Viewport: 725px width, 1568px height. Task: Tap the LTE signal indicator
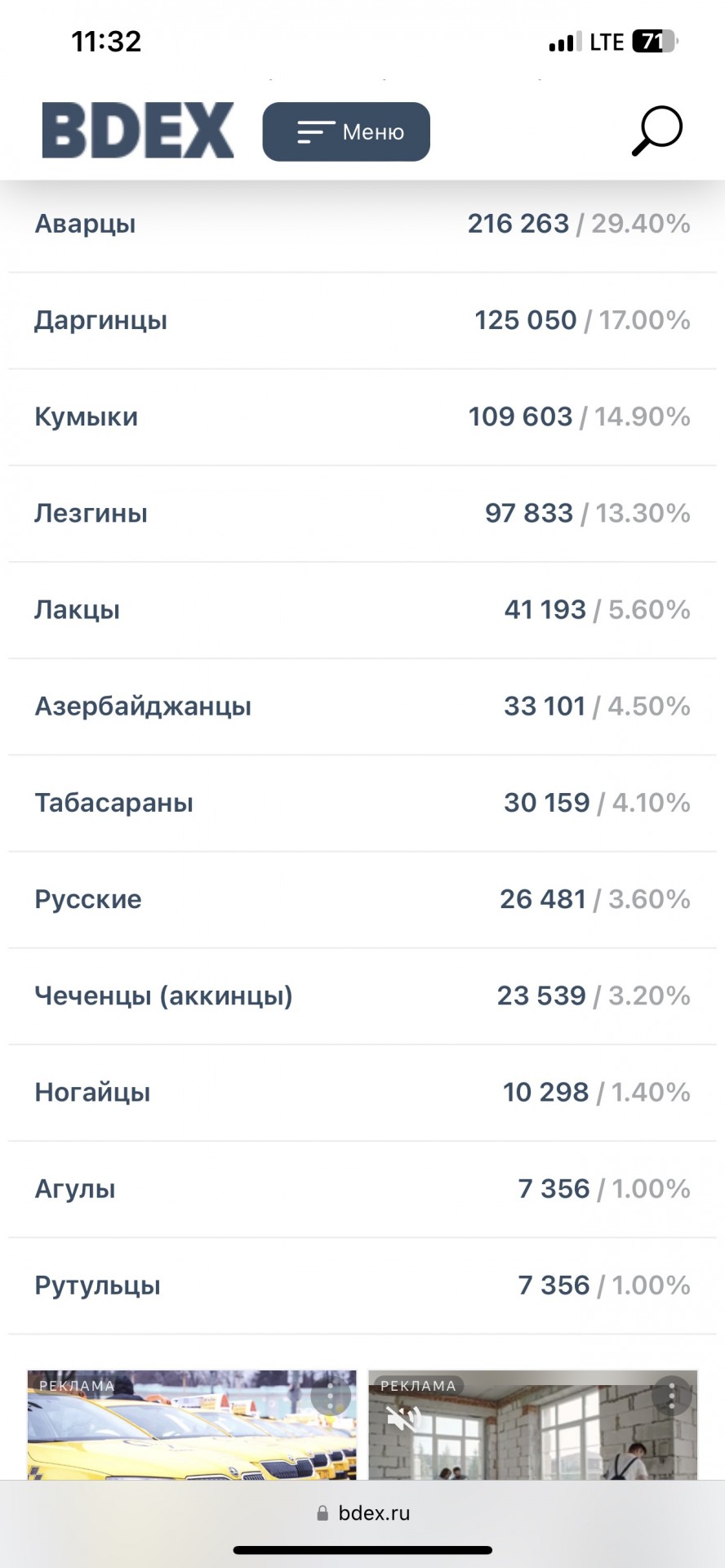coord(607,42)
